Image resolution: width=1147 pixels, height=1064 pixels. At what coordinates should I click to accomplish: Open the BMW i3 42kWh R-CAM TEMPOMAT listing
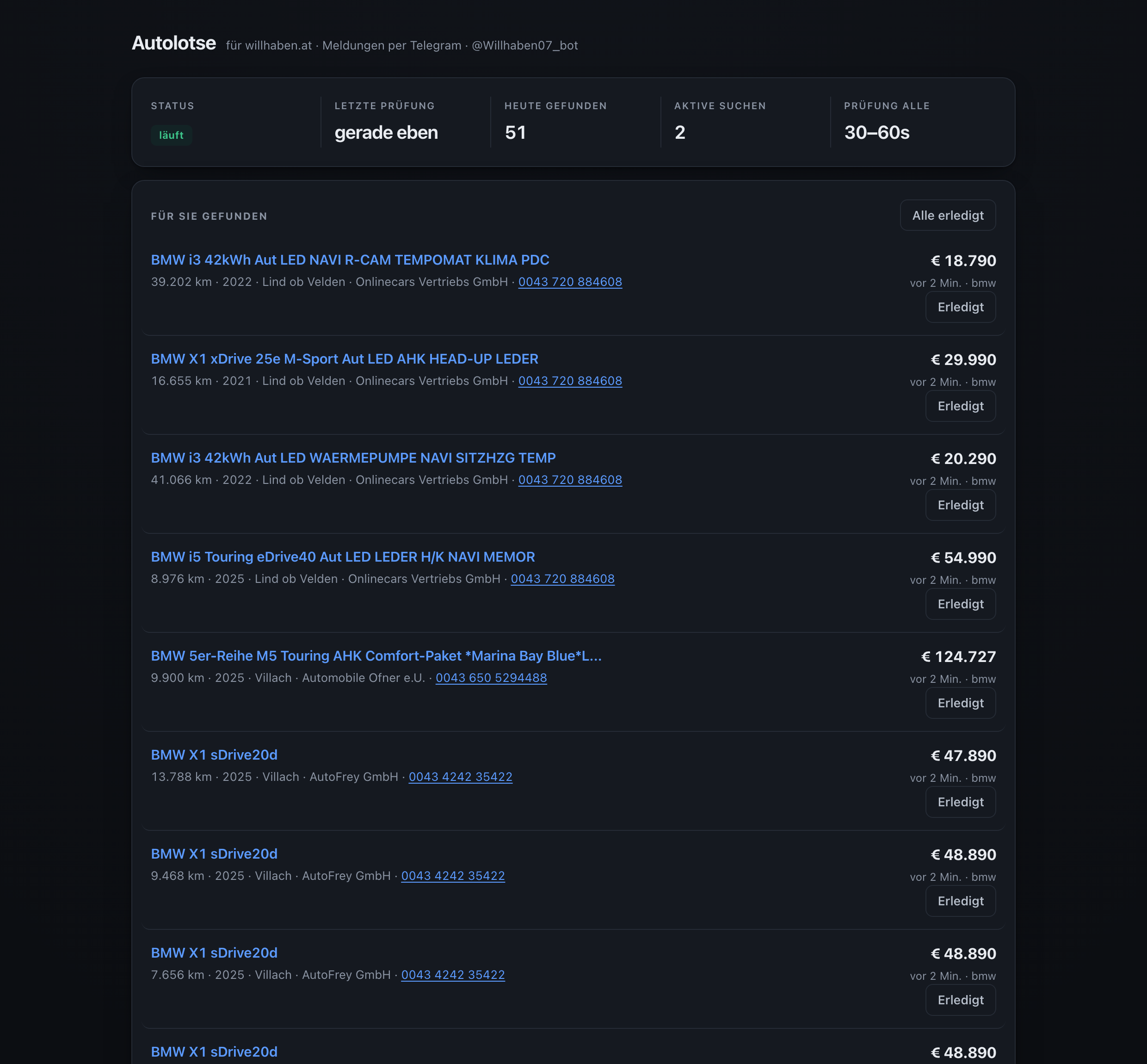pos(350,260)
